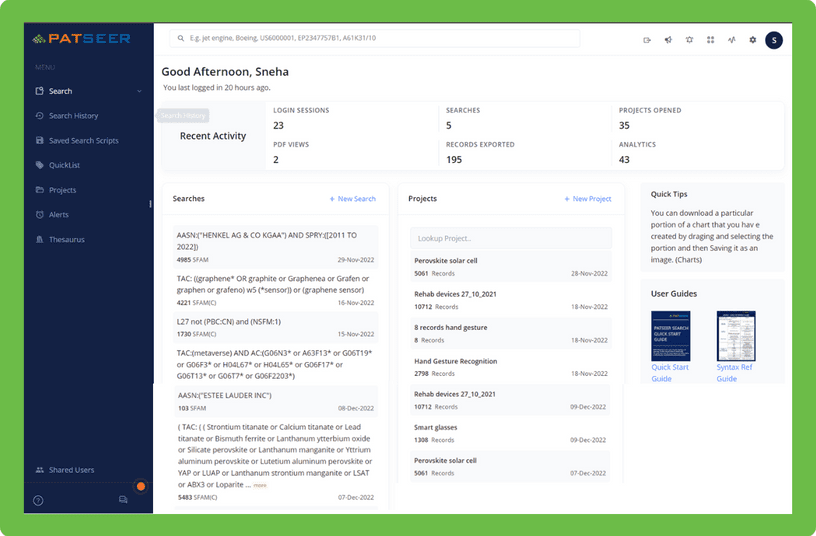
Task: Open the TAC:(metaverse) search entry
Action: coord(275,364)
